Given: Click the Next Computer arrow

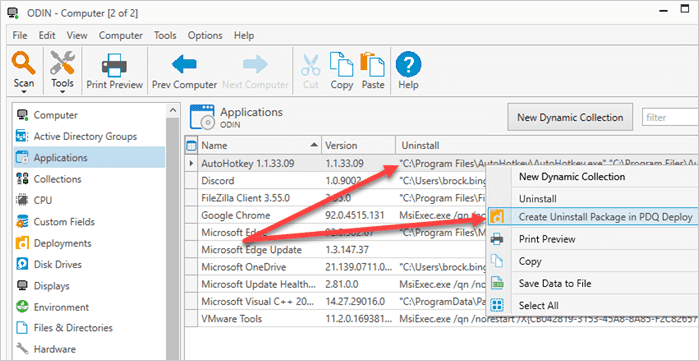Looking at the screenshot, I should [x=255, y=65].
